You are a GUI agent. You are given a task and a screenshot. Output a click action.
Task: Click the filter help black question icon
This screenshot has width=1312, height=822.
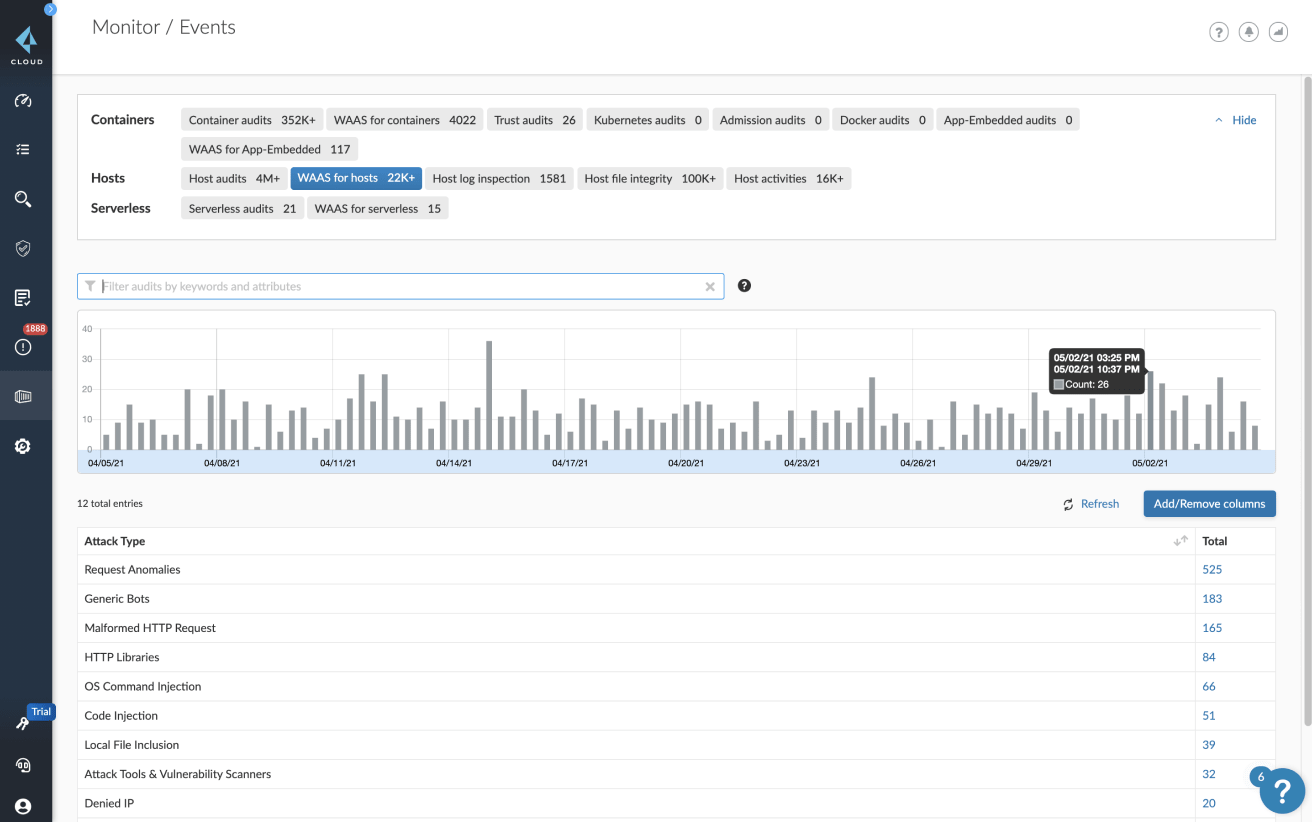pyautogui.click(x=744, y=286)
